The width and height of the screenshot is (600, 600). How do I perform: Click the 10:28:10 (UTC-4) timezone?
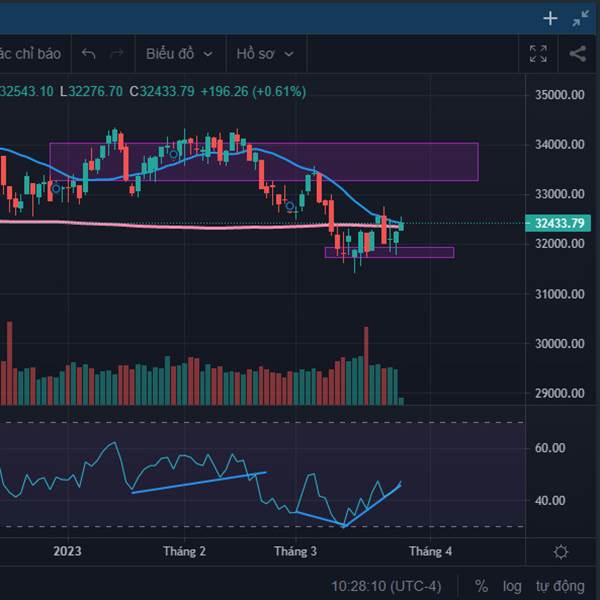386,586
